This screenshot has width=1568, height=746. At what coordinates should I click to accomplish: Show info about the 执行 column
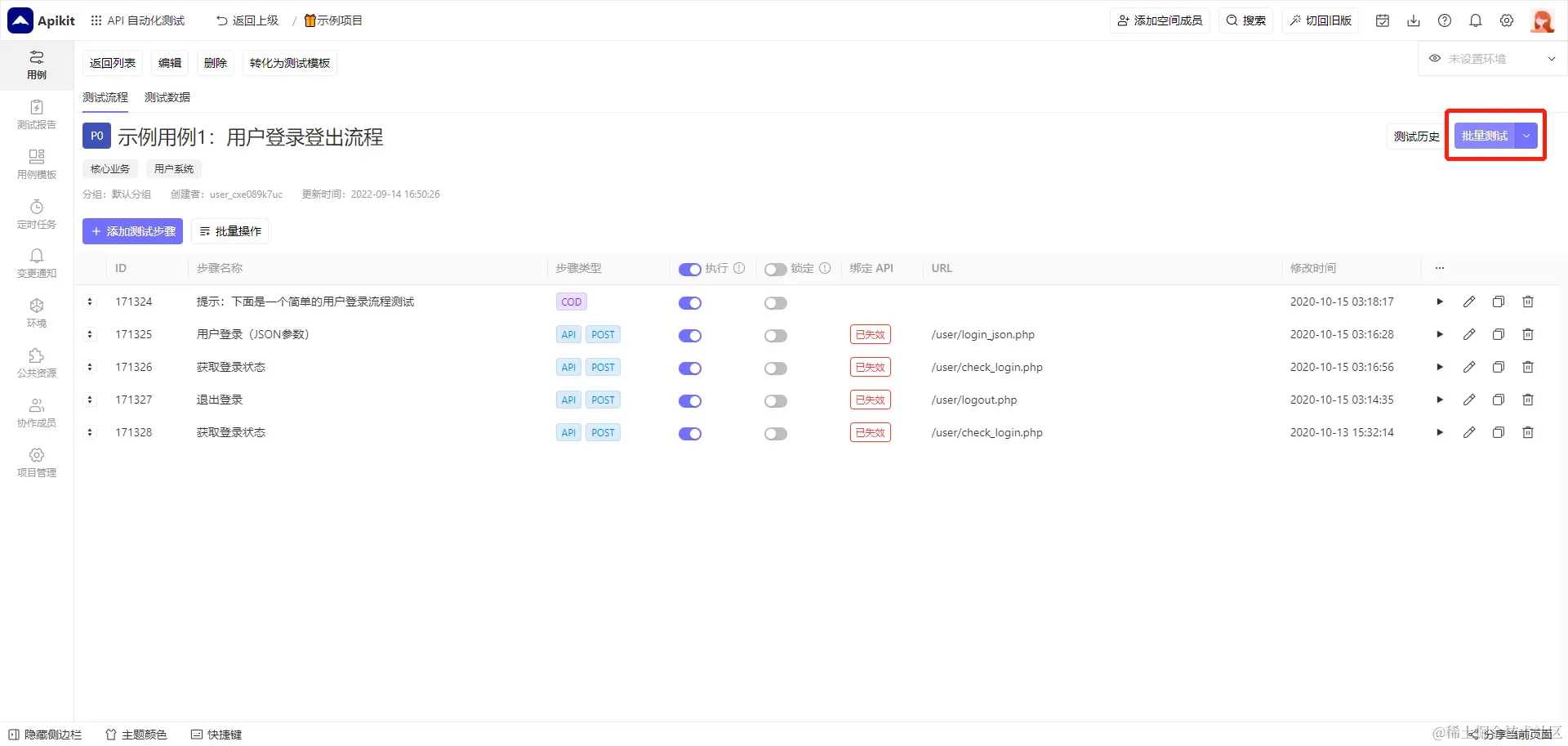tap(739, 268)
